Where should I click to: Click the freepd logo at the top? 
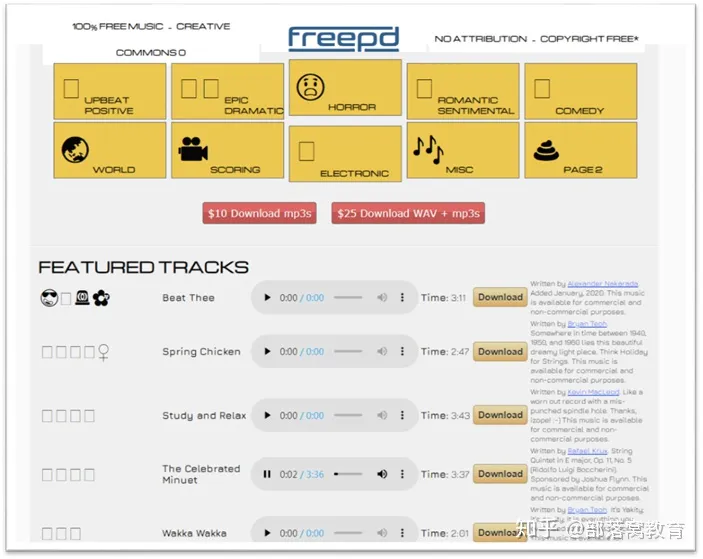point(343,39)
